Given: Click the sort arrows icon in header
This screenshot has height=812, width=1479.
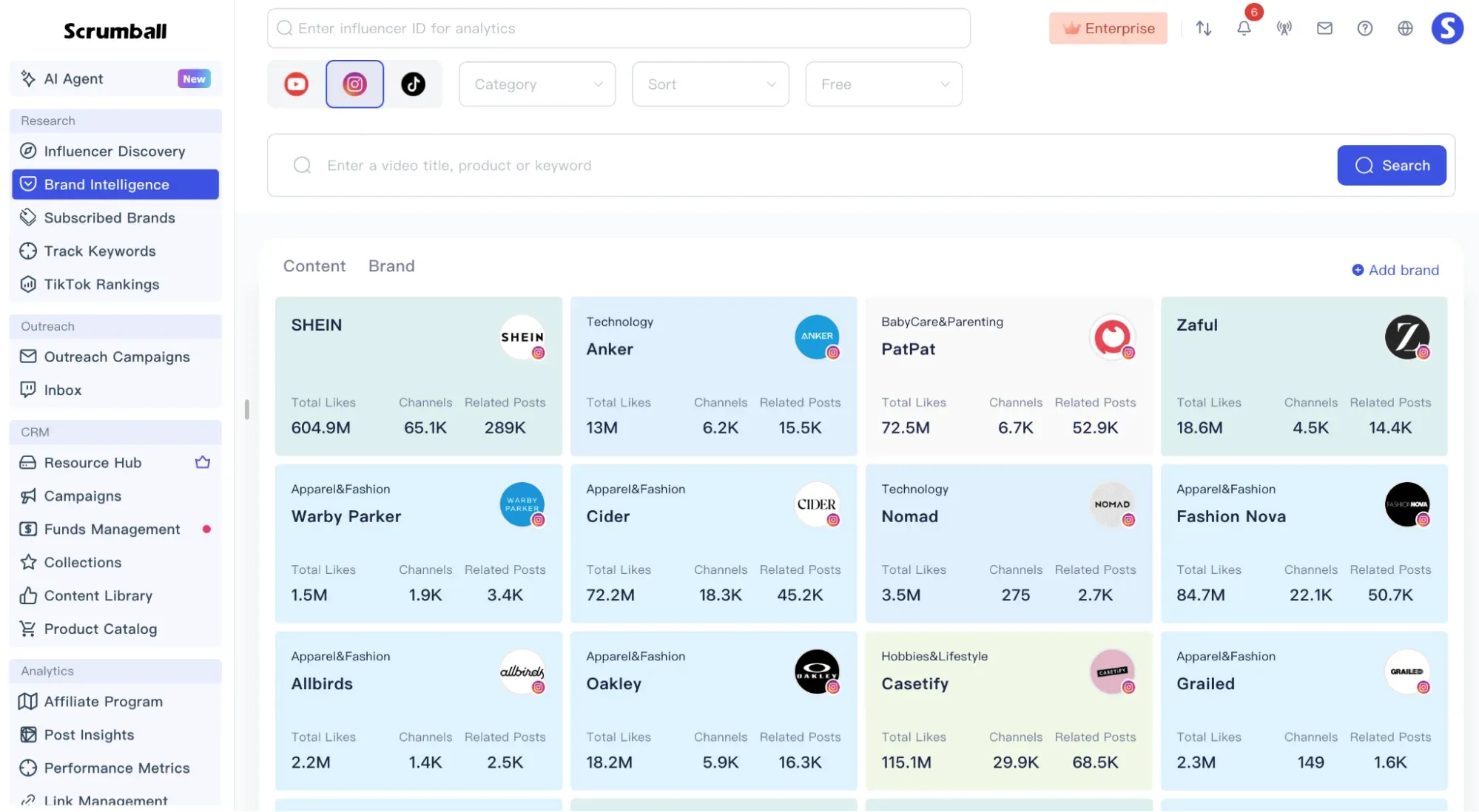Looking at the screenshot, I should coord(1204,28).
